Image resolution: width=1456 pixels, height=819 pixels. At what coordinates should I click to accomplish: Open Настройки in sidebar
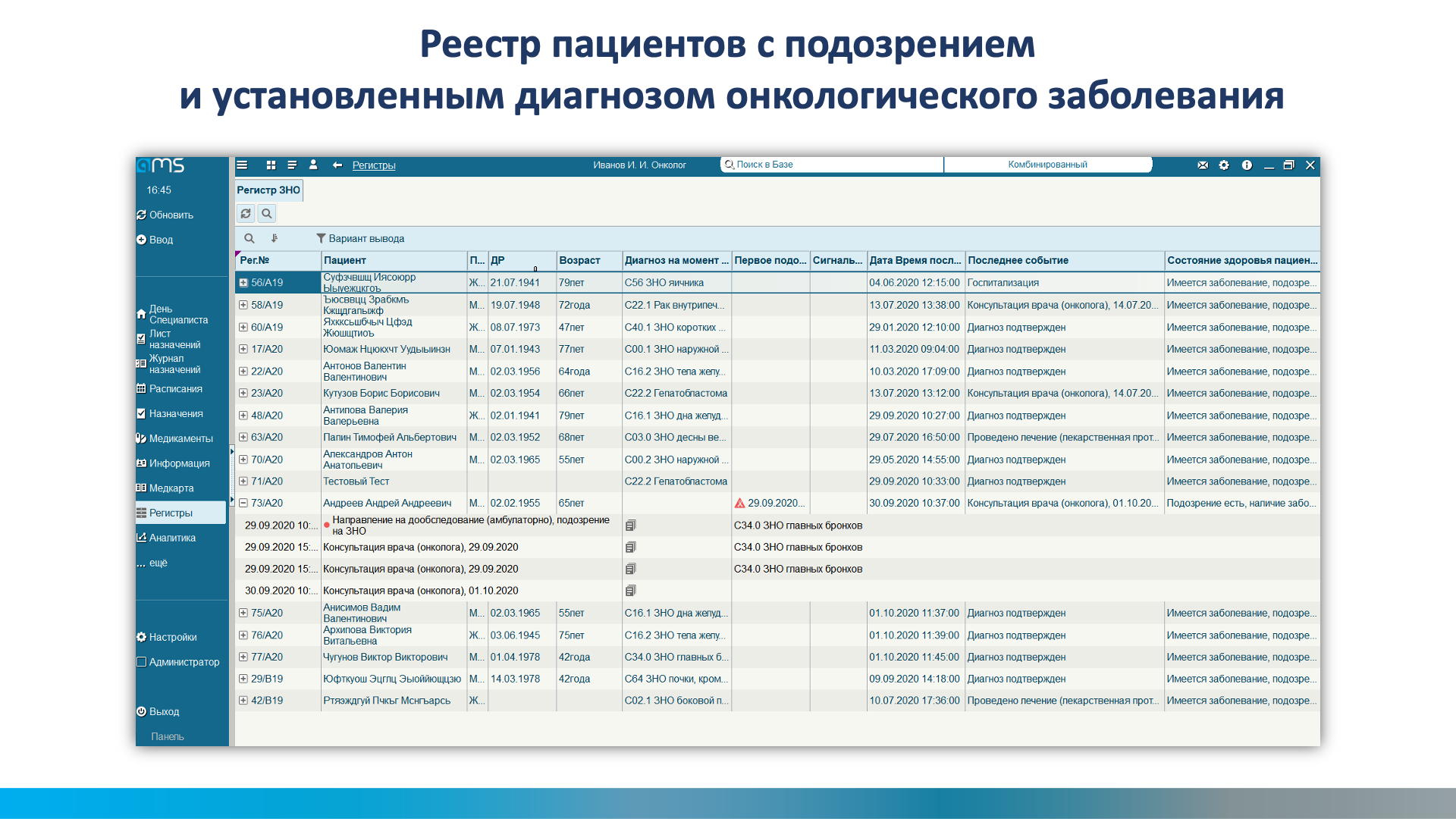pos(167,637)
